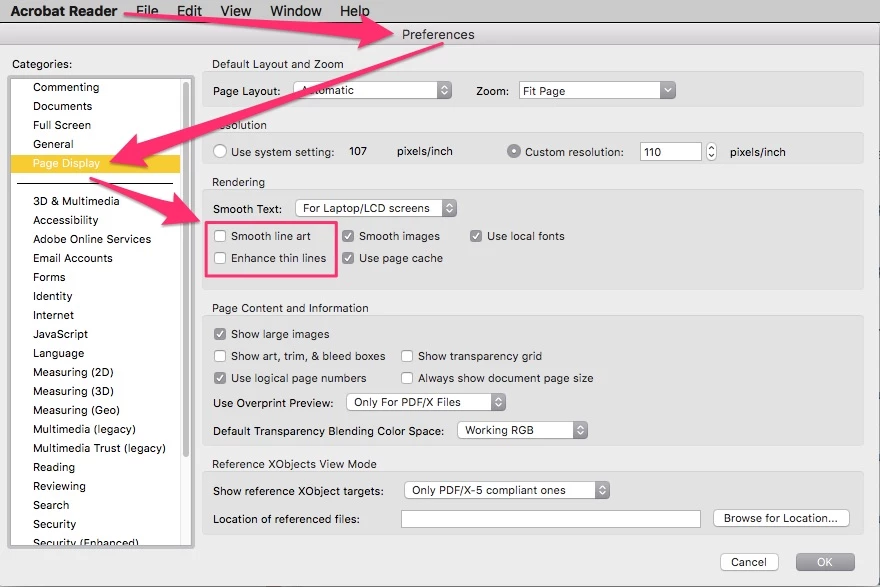Enable the Smooth line art checkbox
The image size is (880, 587).
click(220, 236)
